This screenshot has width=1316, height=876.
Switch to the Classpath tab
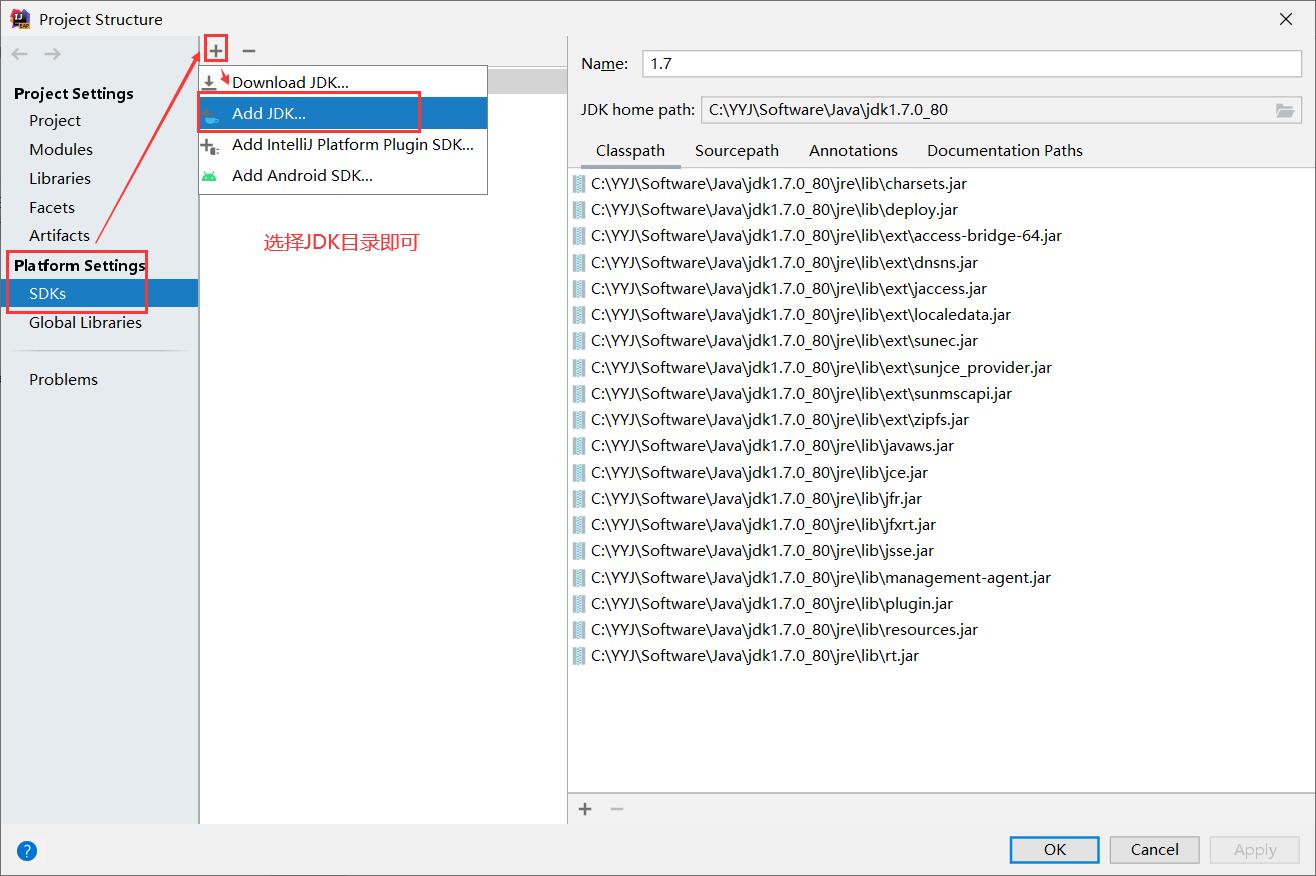pyautogui.click(x=630, y=151)
